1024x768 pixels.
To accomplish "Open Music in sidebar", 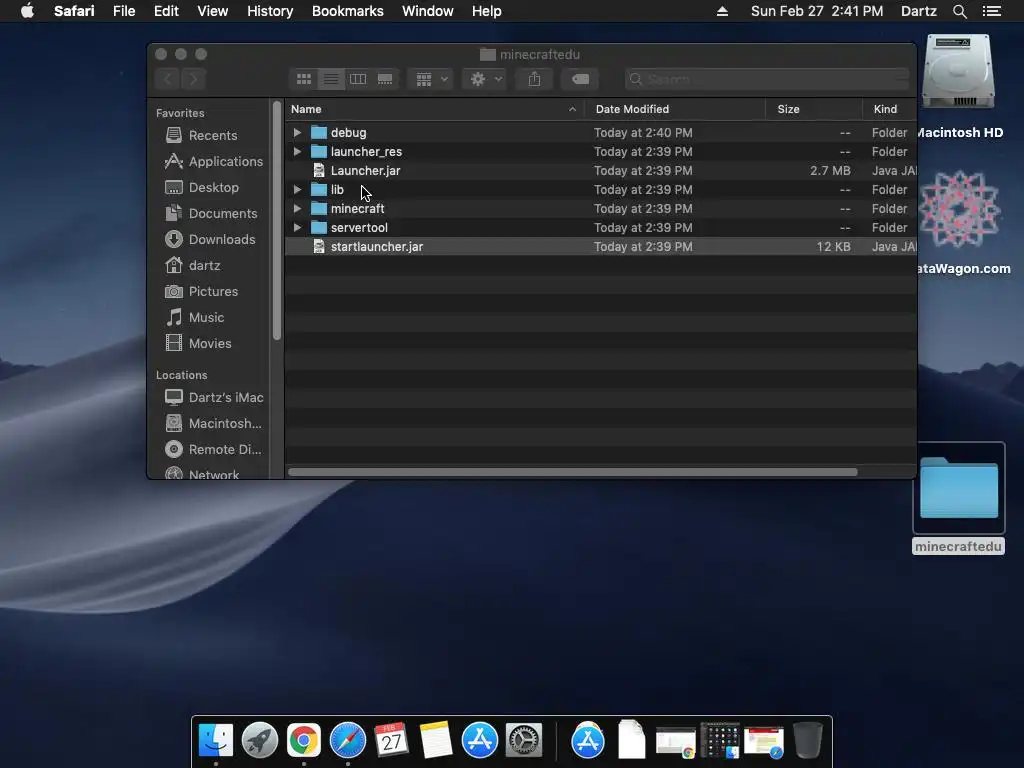I will pos(195,317).
